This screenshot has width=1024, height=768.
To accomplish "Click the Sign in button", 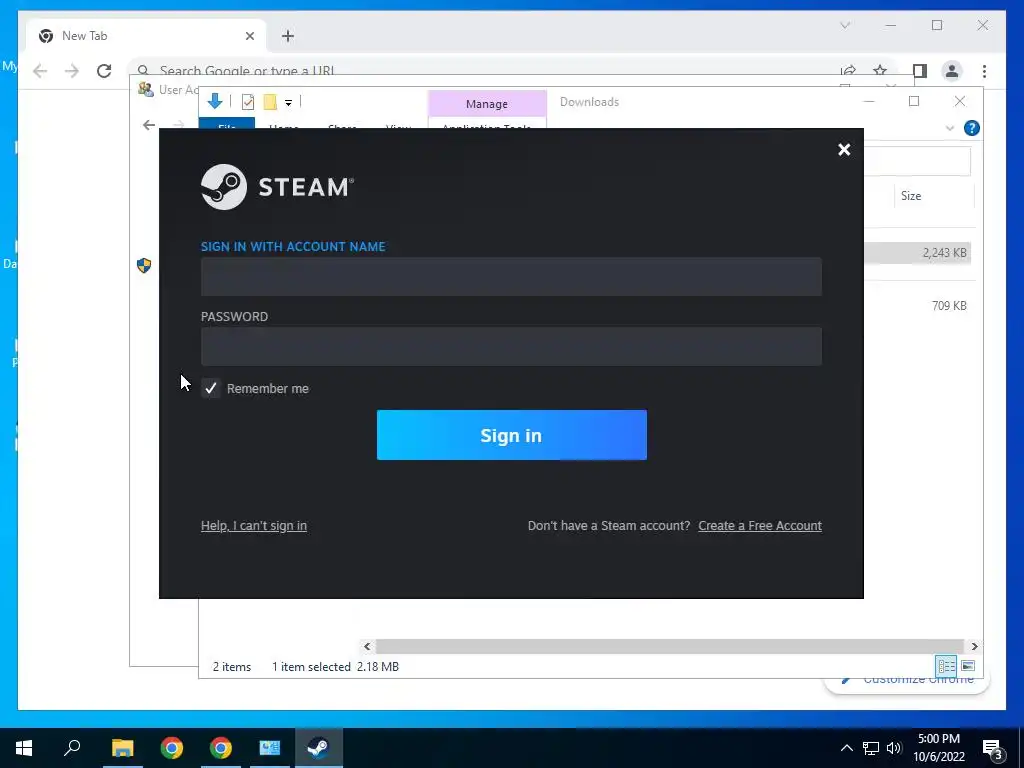I will pos(511,435).
